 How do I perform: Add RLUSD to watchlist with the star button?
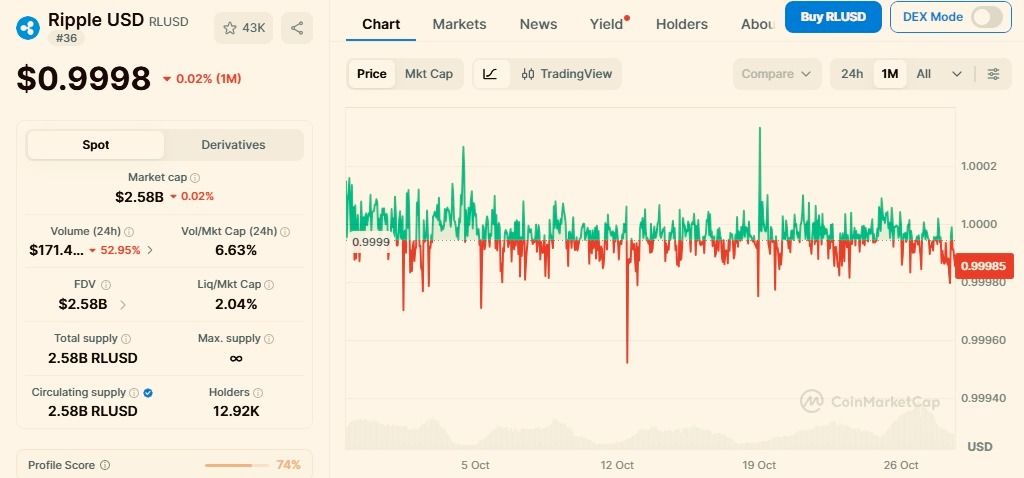[244, 28]
